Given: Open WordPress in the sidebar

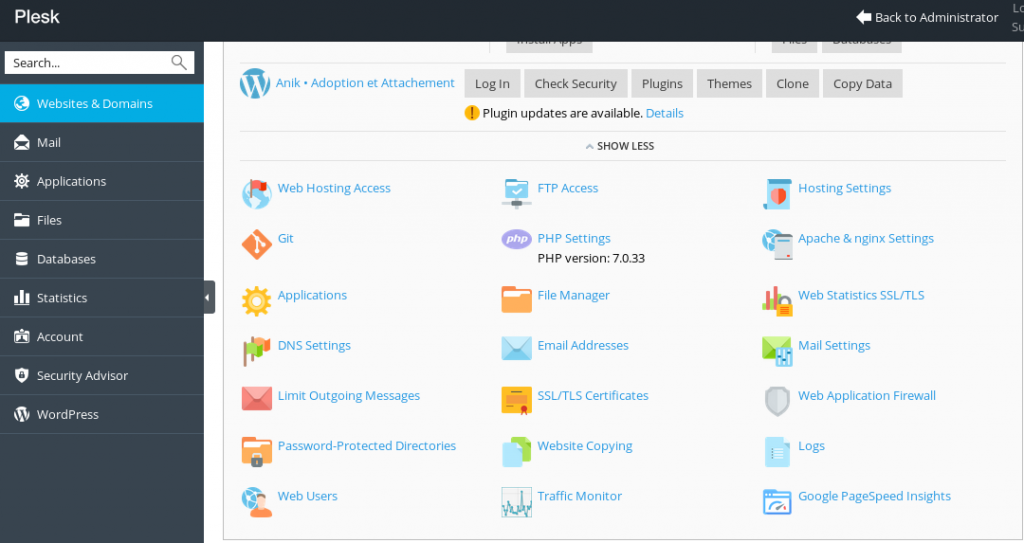Looking at the screenshot, I should 102,414.
